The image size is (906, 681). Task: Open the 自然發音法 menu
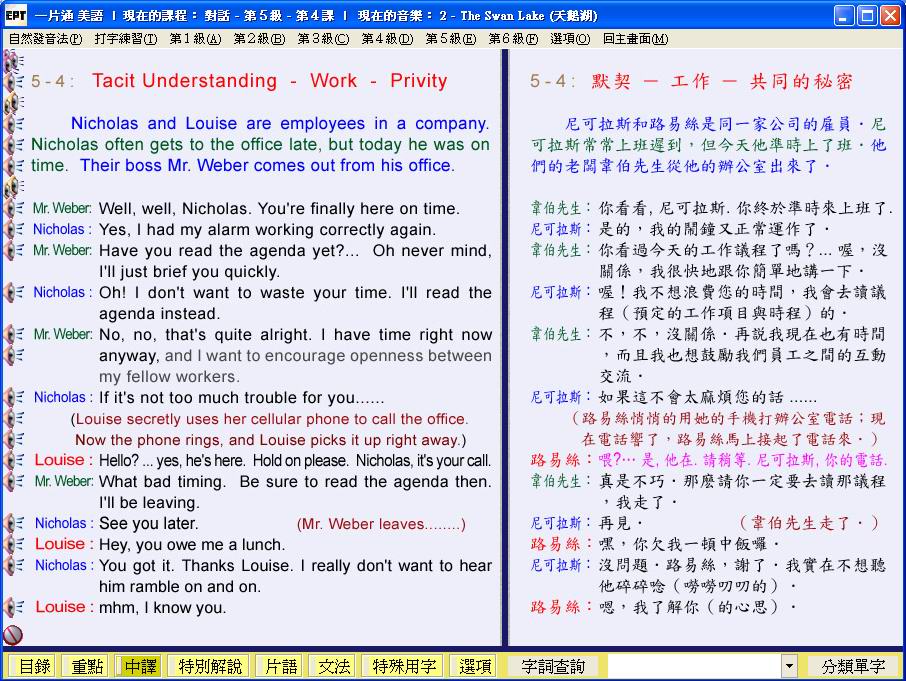coord(45,39)
